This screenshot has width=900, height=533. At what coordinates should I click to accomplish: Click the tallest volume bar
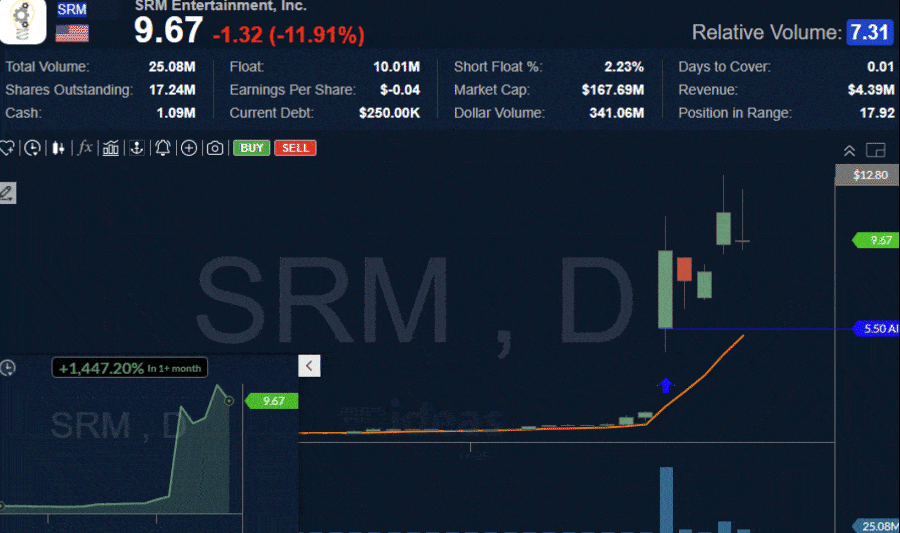(666, 500)
